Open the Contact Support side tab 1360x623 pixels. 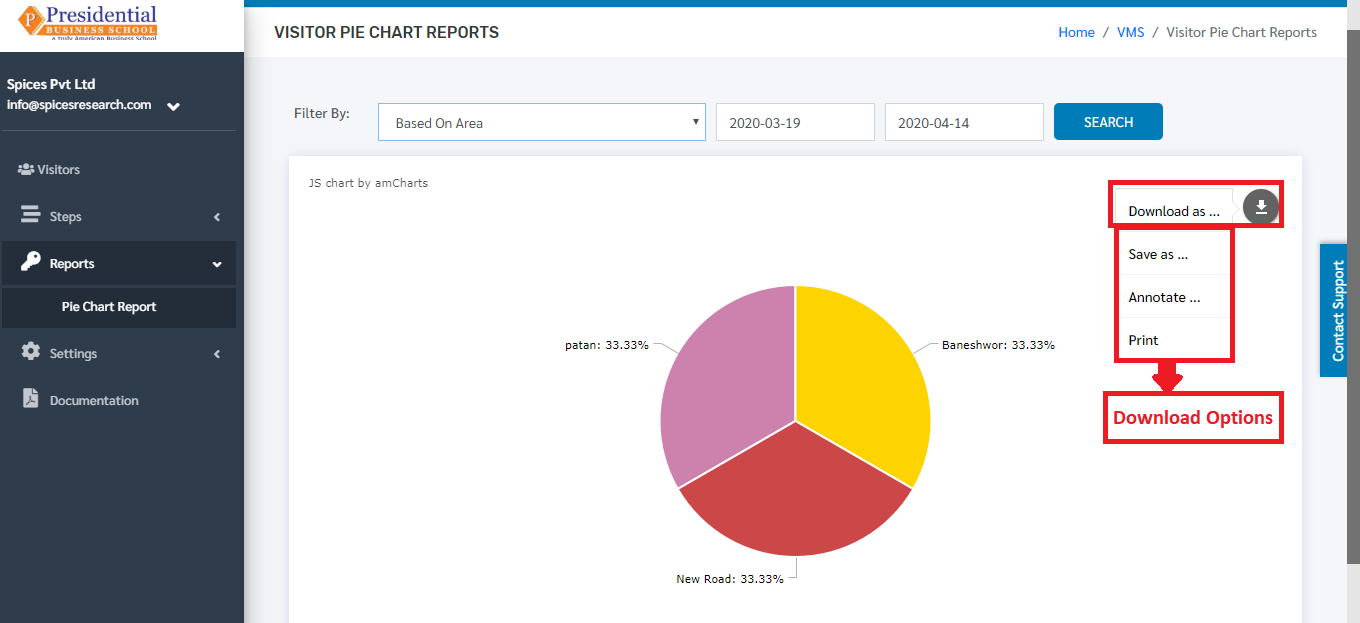1339,310
